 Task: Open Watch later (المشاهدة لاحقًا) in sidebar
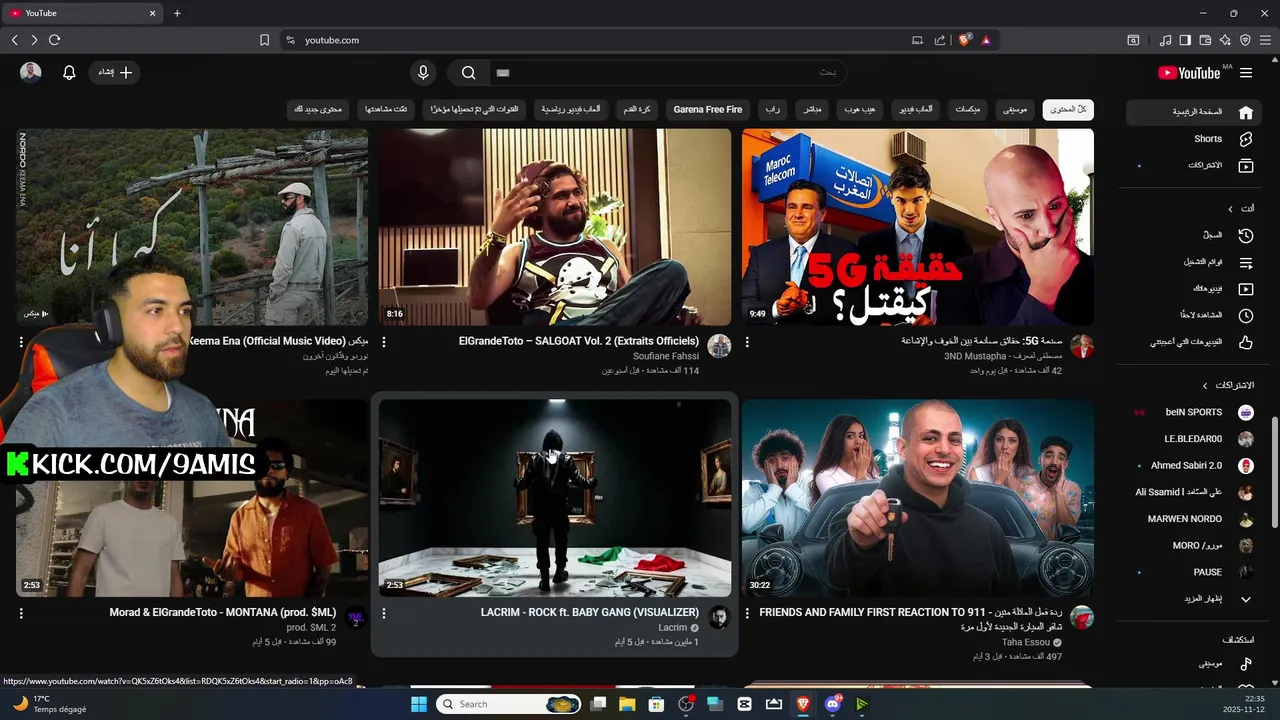(x=1192, y=315)
